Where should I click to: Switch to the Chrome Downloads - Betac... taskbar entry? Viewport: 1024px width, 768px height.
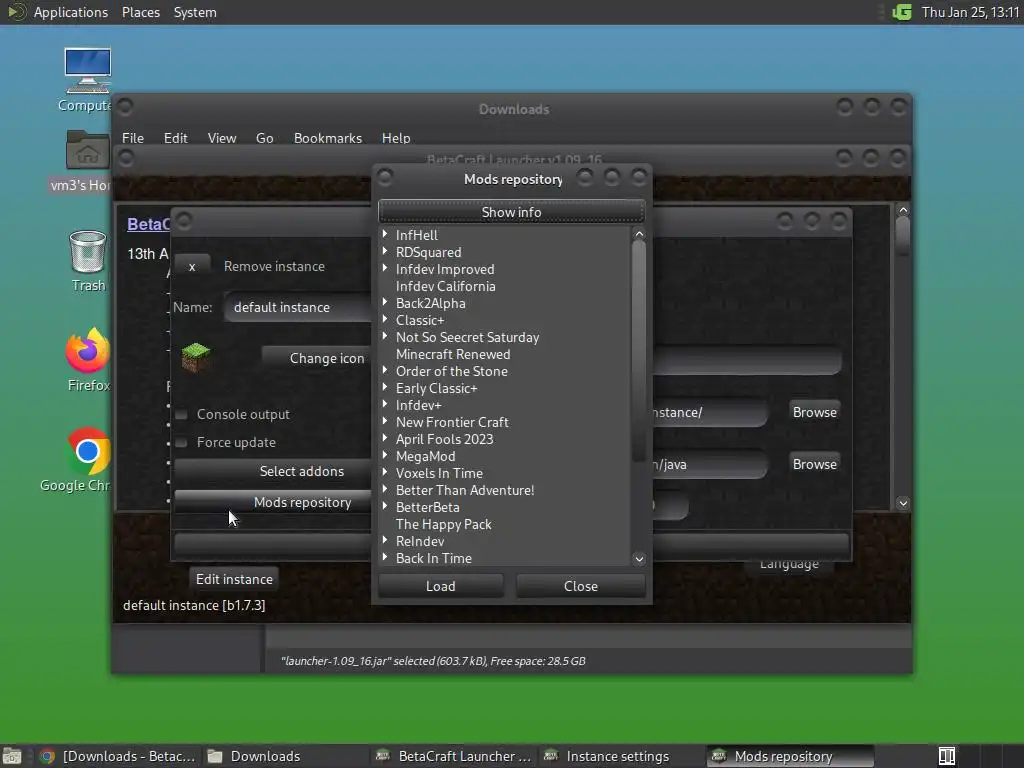click(118, 756)
